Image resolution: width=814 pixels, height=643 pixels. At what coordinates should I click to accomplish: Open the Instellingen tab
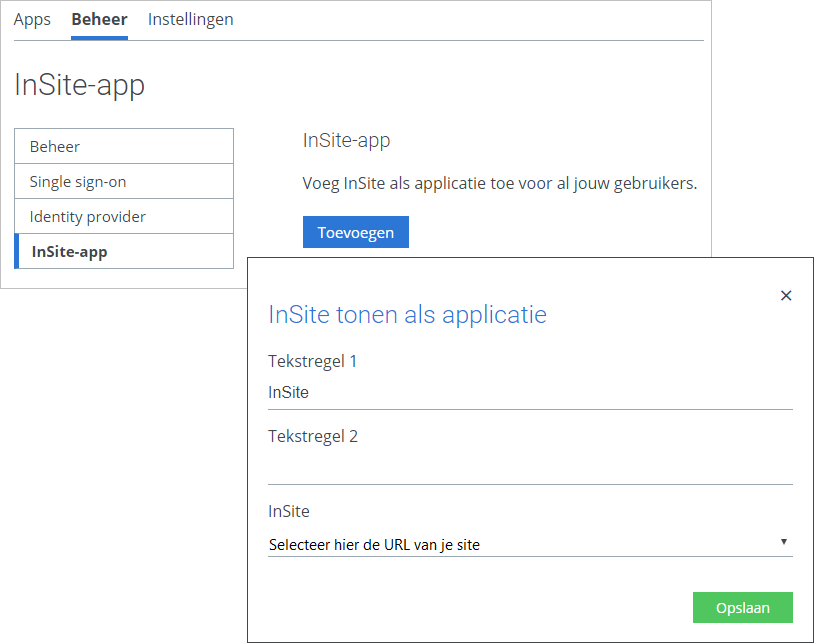tap(191, 19)
